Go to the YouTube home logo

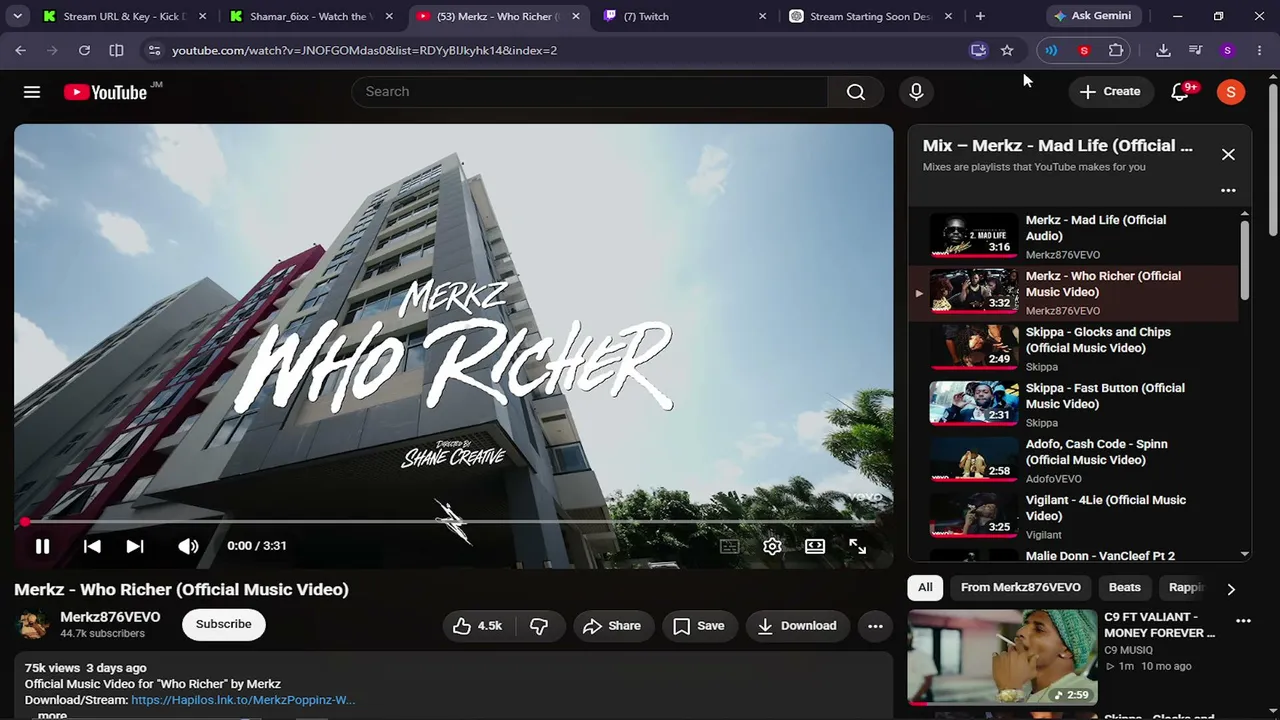[105, 92]
